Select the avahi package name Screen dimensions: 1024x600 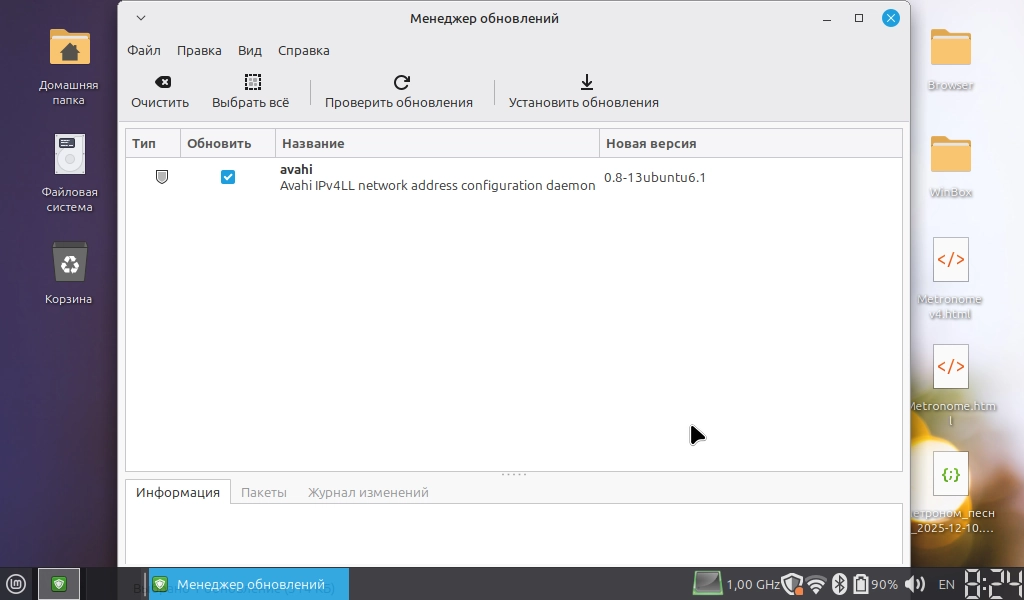tap(296, 169)
